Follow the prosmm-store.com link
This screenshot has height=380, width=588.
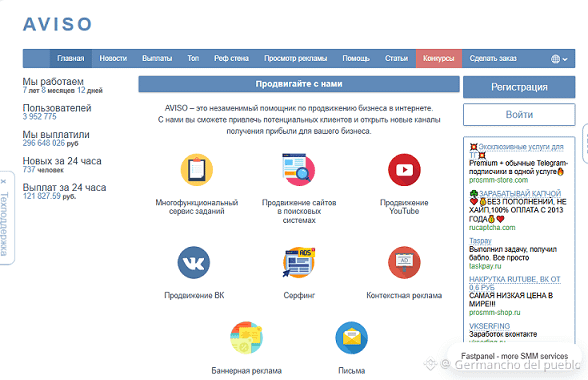coord(498,180)
